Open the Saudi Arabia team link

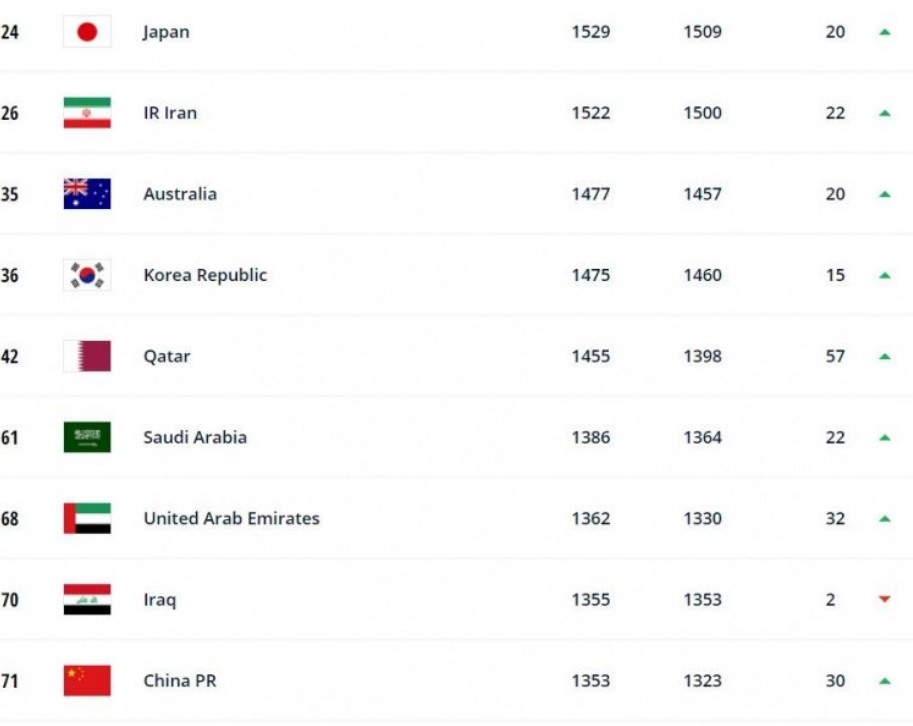[x=195, y=437]
